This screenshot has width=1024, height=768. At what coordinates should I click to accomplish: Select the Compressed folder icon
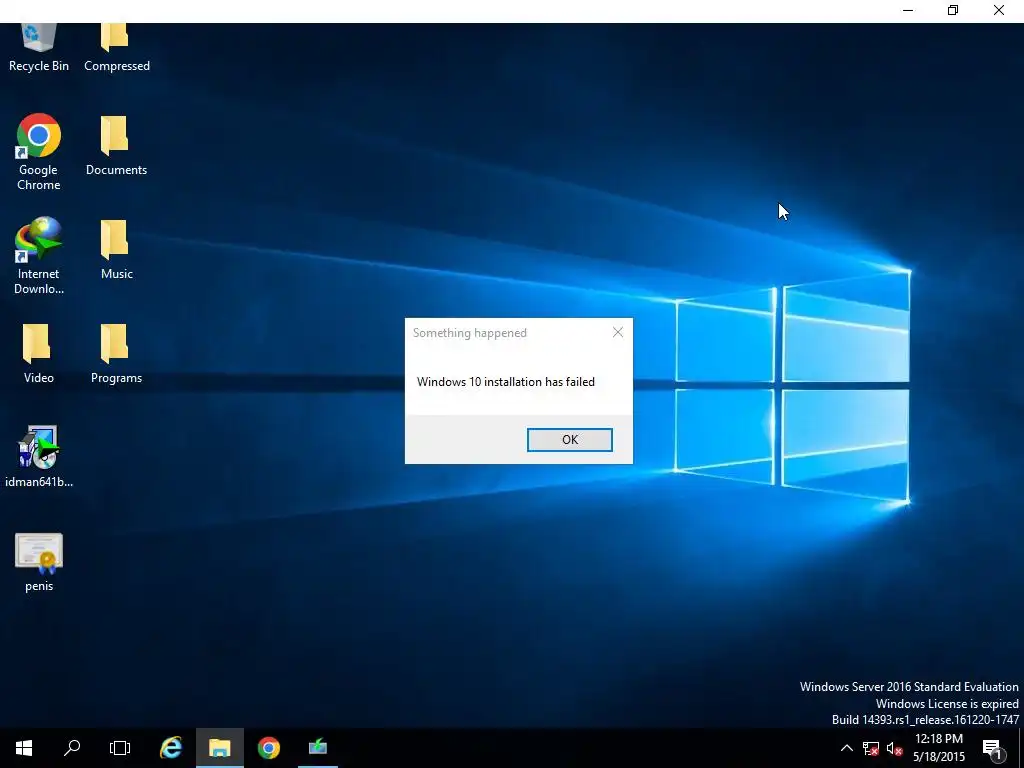tap(116, 47)
